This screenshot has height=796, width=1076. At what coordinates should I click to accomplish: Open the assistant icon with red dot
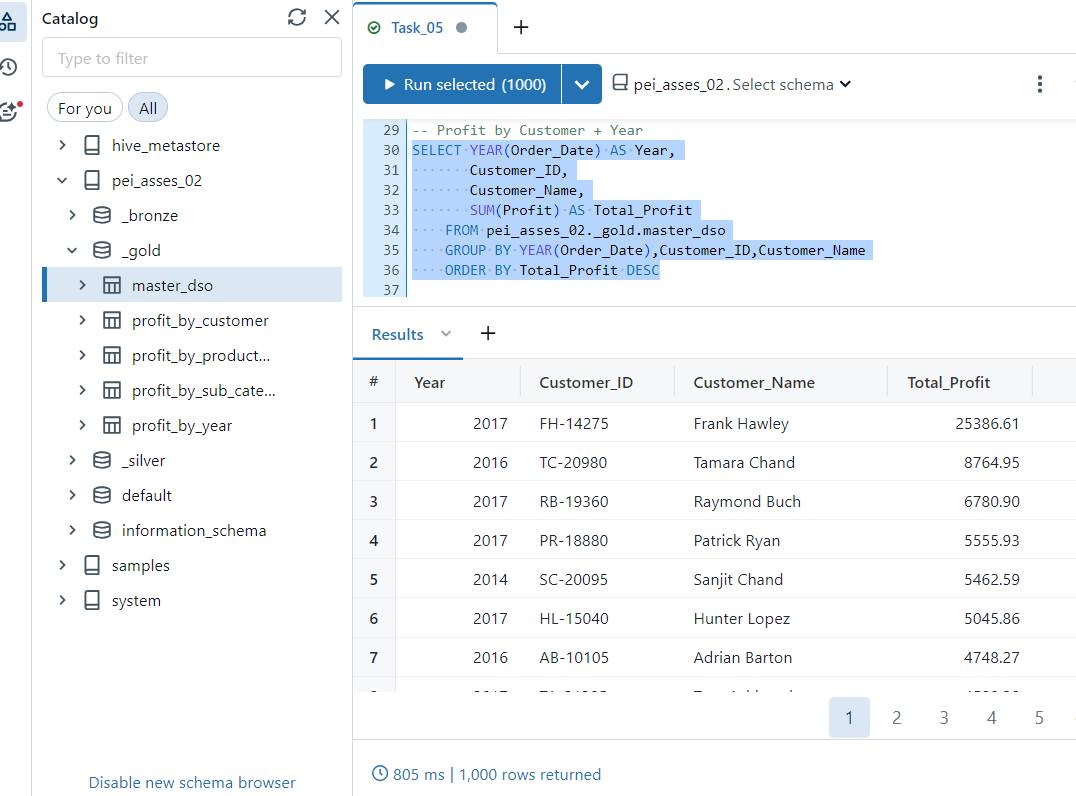pyautogui.click(x=10, y=110)
